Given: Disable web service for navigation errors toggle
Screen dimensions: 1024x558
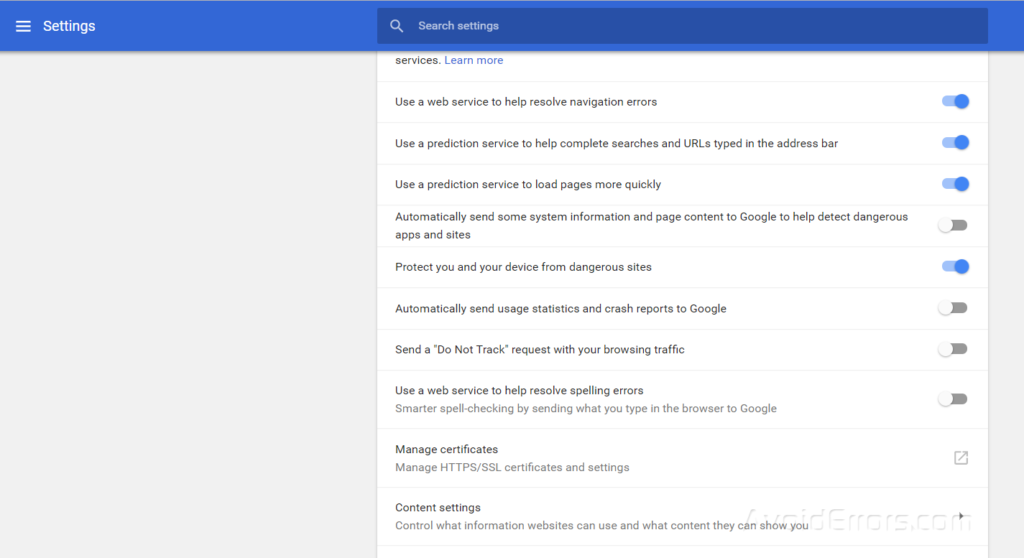Looking at the screenshot, I should click(x=954, y=101).
